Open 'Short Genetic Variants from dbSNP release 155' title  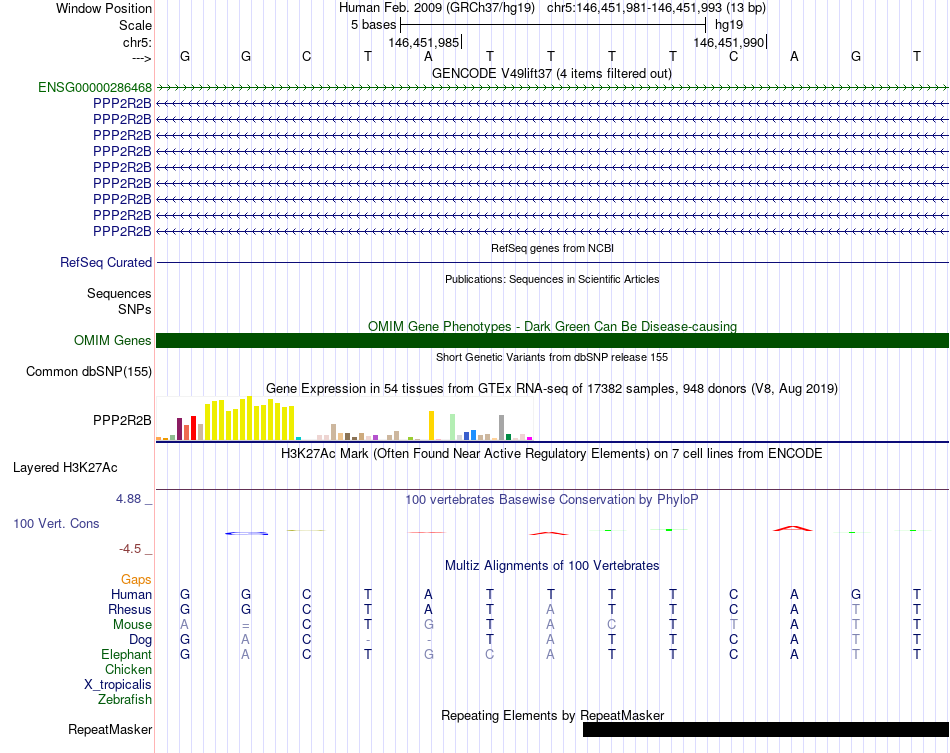click(x=552, y=357)
